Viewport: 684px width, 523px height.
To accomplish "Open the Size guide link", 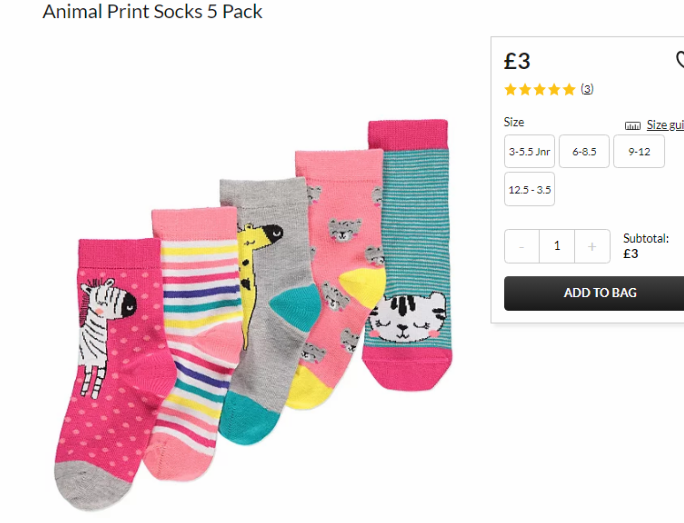I will pyautogui.click(x=665, y=125).
